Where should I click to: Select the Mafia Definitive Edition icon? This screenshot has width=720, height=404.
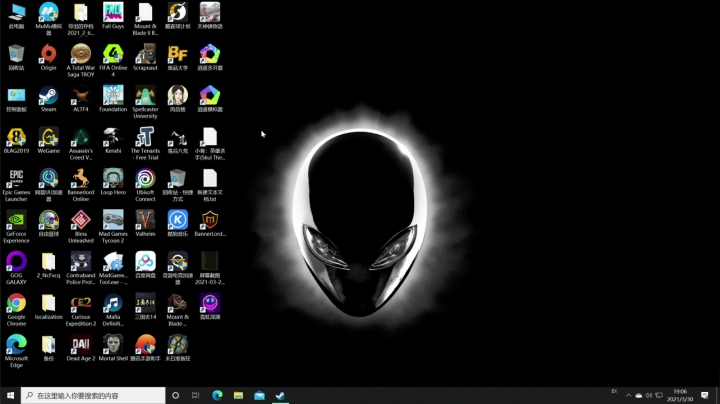pyautogui.click(x=113, y=309)
